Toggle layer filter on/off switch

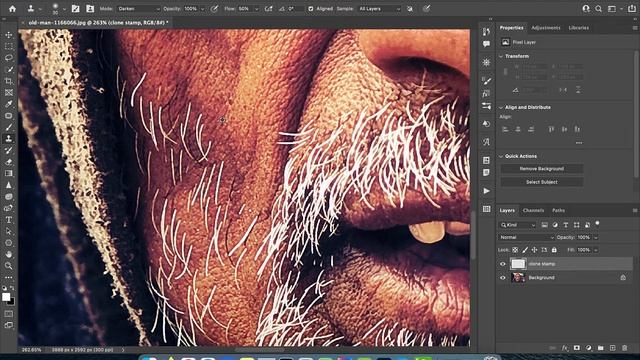597,223
